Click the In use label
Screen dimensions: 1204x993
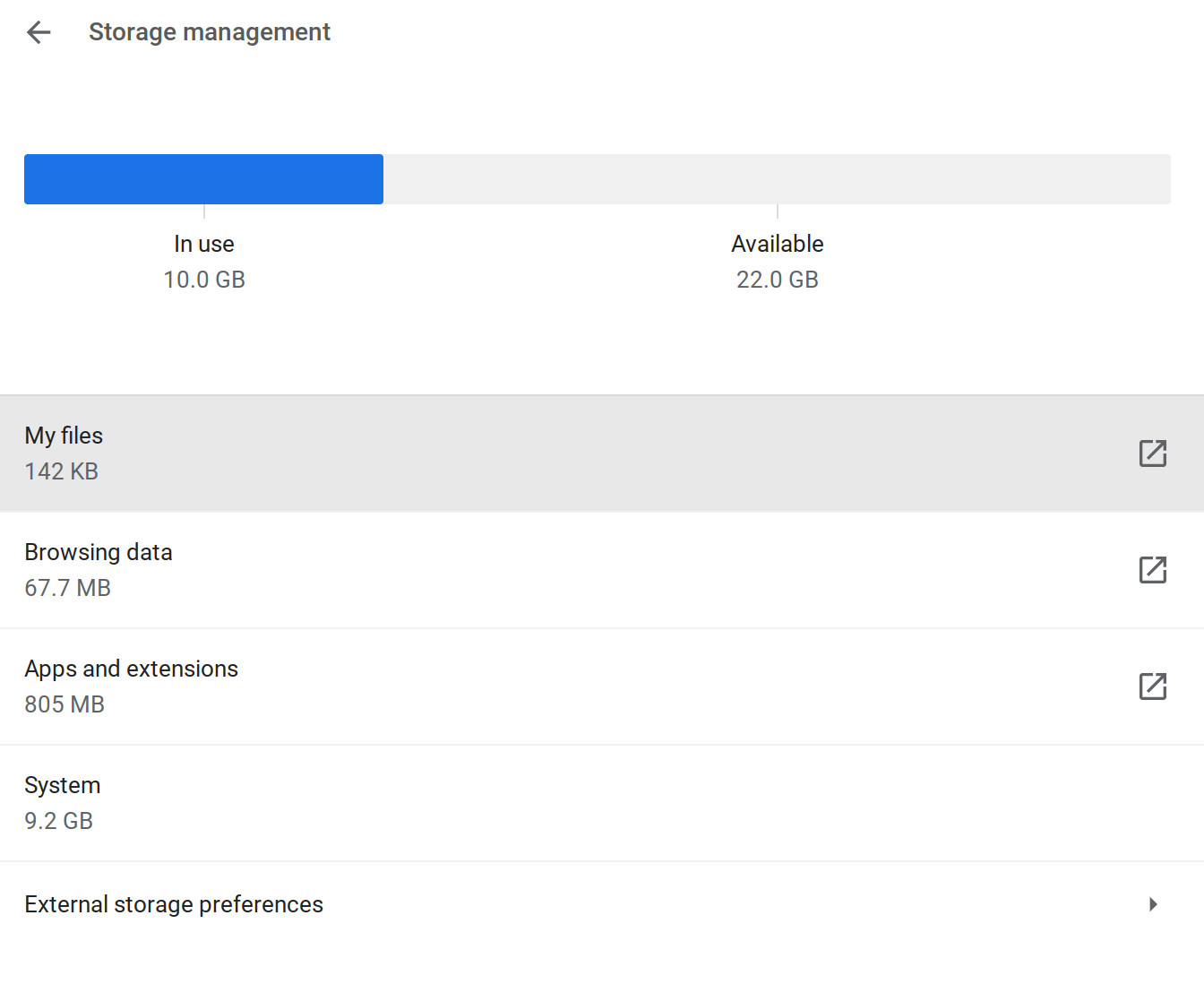click(204, 244)
